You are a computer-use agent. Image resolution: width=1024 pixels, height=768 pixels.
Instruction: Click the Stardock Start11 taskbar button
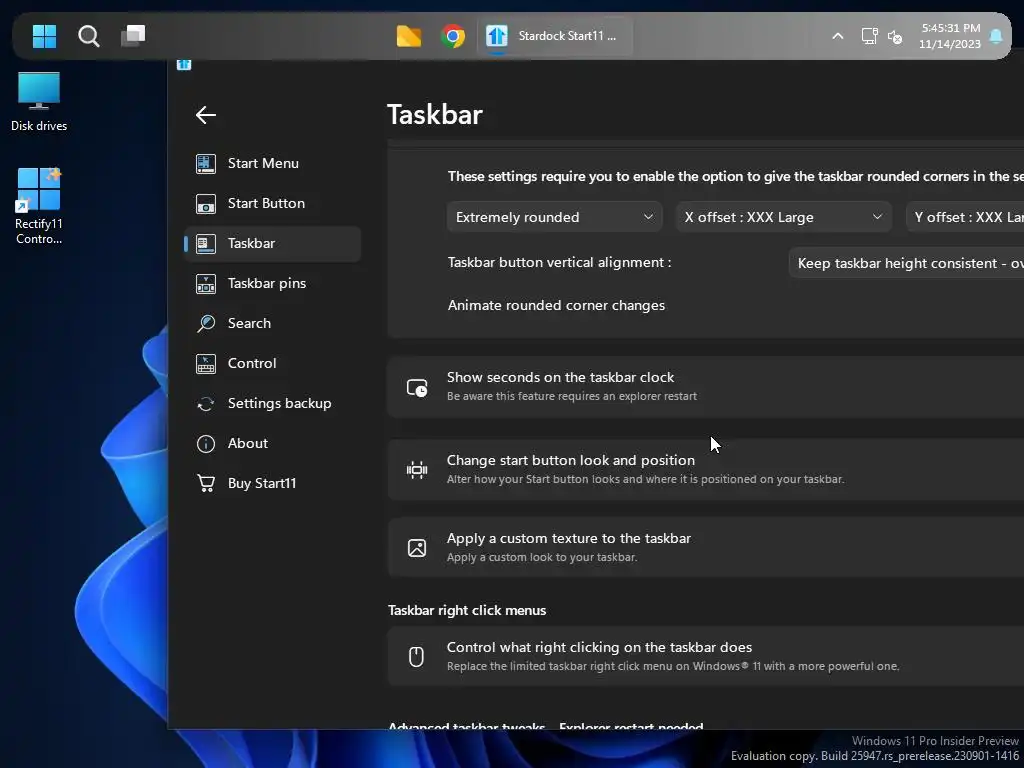(x=555, y=36)
